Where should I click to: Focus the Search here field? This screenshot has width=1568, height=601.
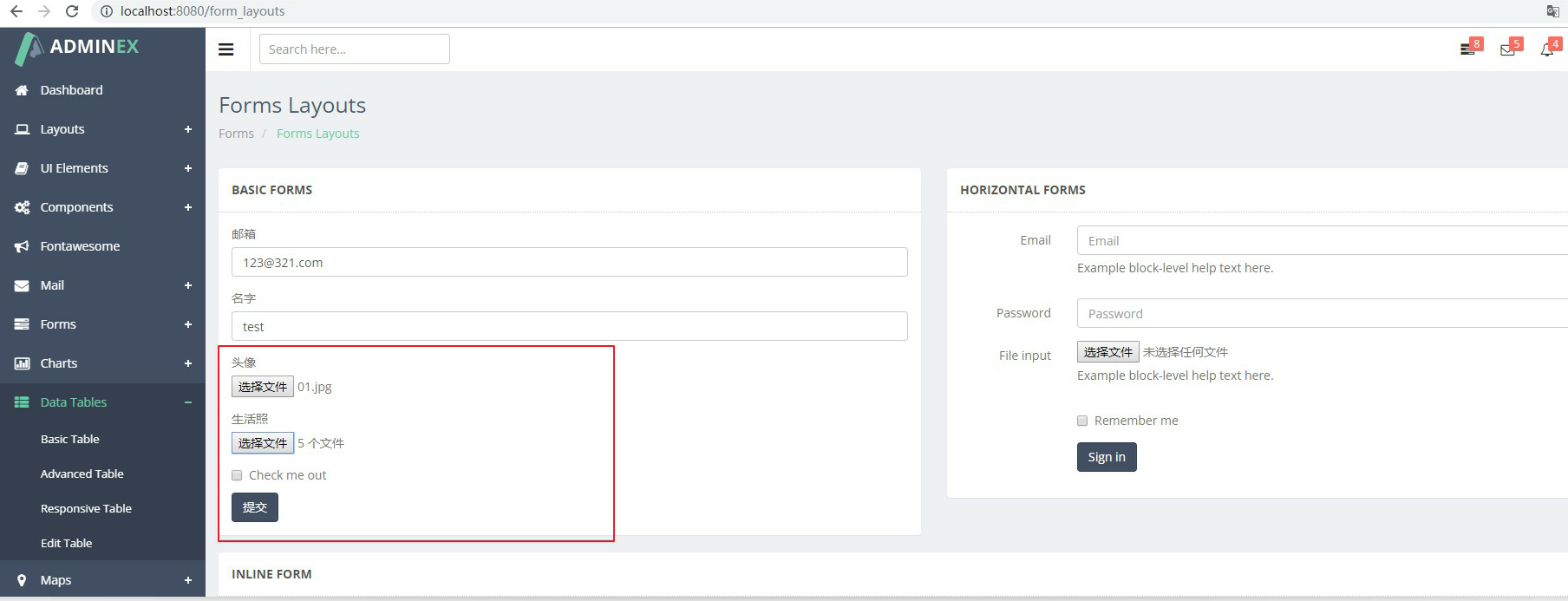click(x=355, y=49)
